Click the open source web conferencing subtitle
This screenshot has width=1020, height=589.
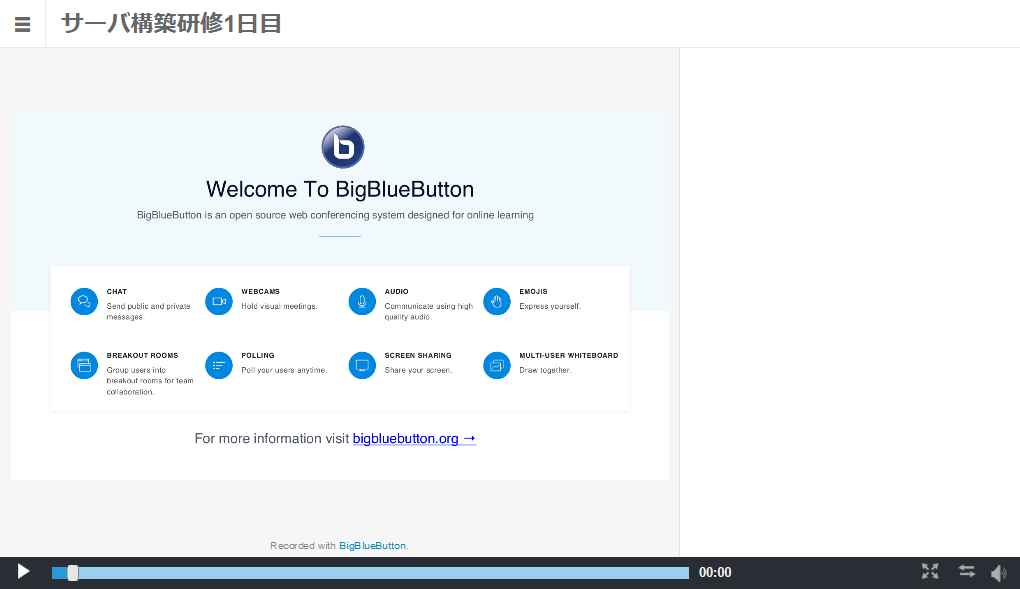click(335, 215)
